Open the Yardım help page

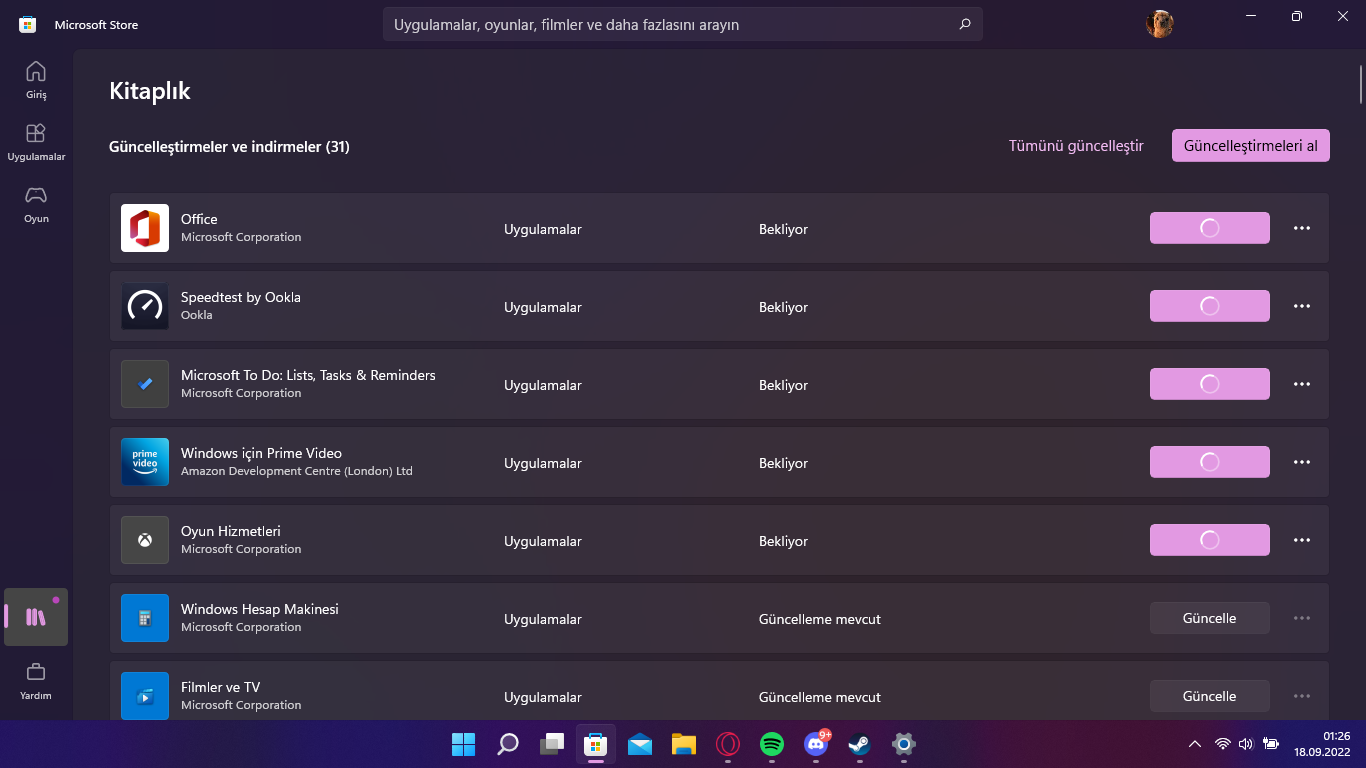(36, 681)
